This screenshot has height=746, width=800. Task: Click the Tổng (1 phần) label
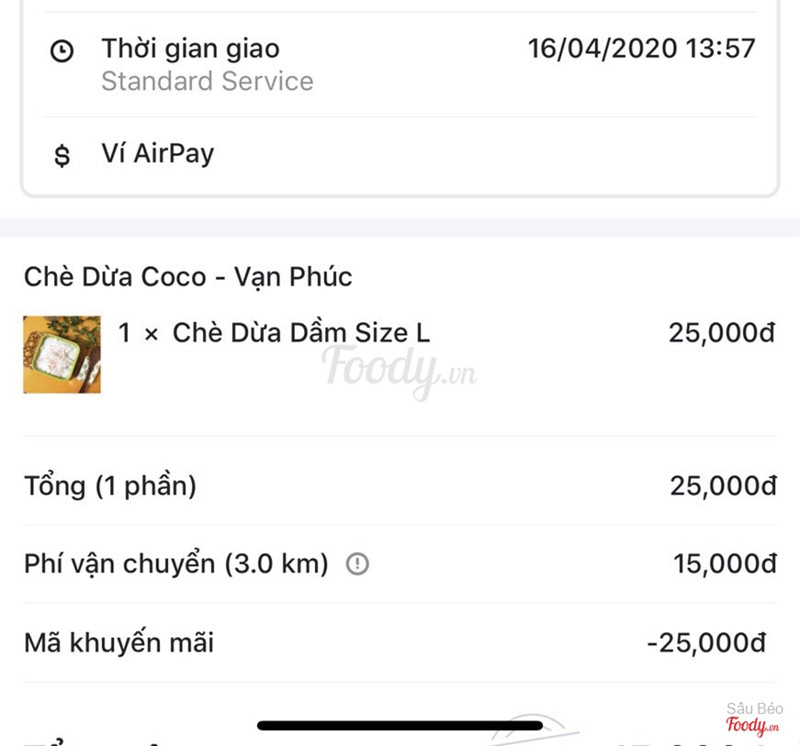[x=110, y=487]
